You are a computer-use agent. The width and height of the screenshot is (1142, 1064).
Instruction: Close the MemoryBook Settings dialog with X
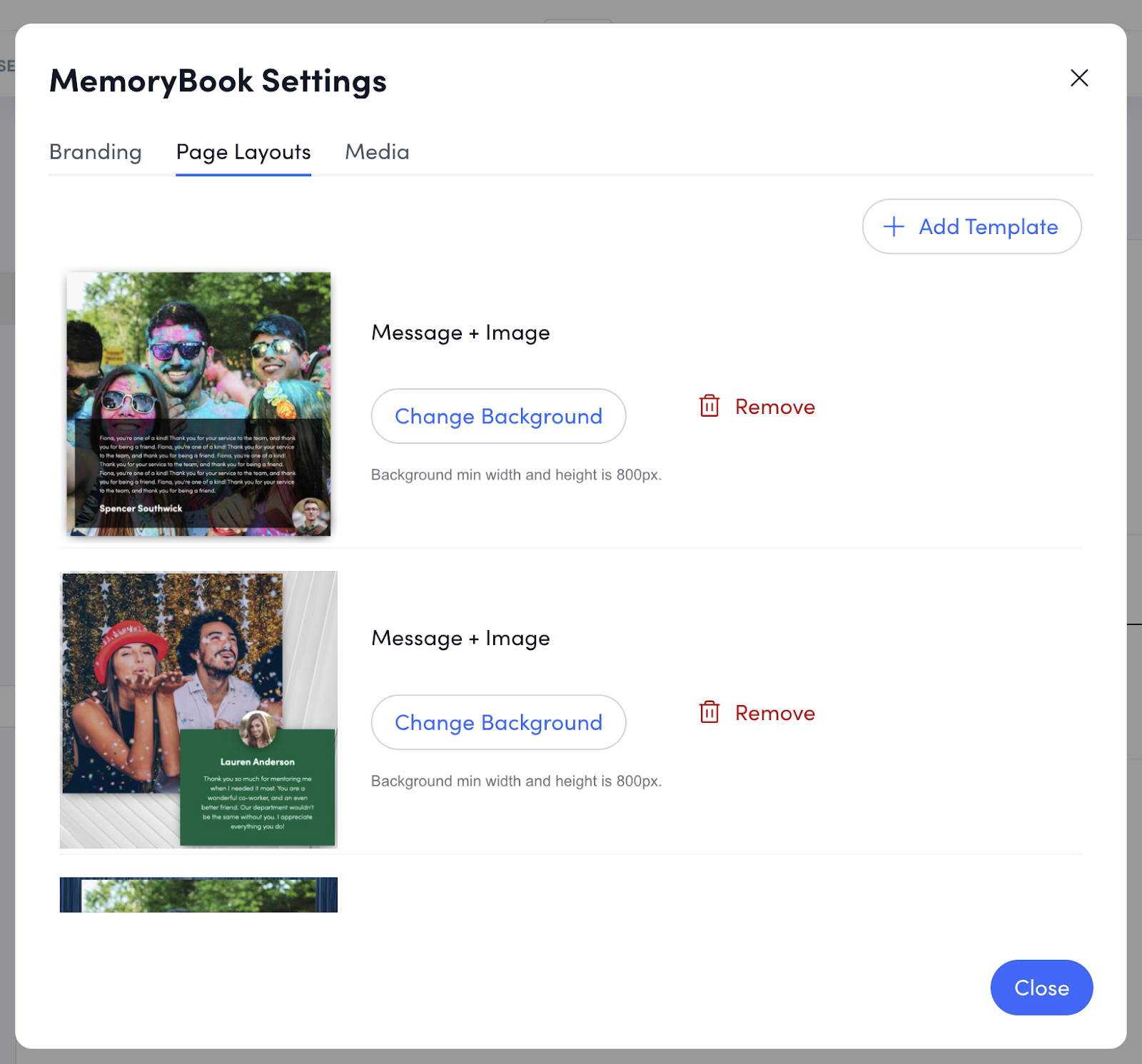pyautogui.click(x=1078, y=78)
